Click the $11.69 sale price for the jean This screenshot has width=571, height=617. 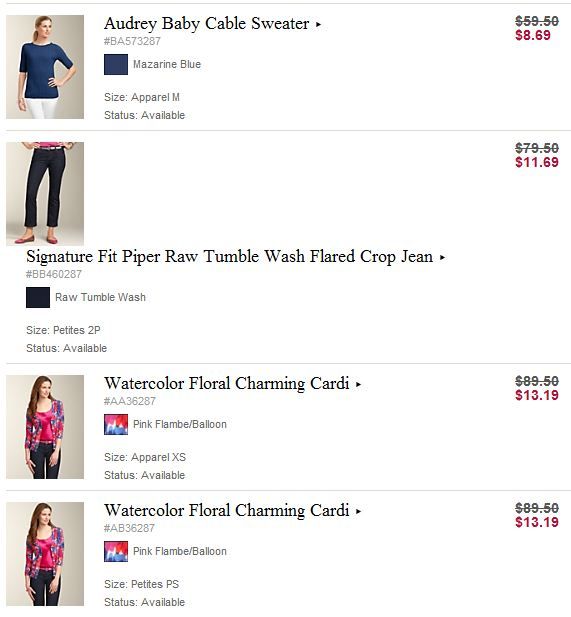[537, 162]
